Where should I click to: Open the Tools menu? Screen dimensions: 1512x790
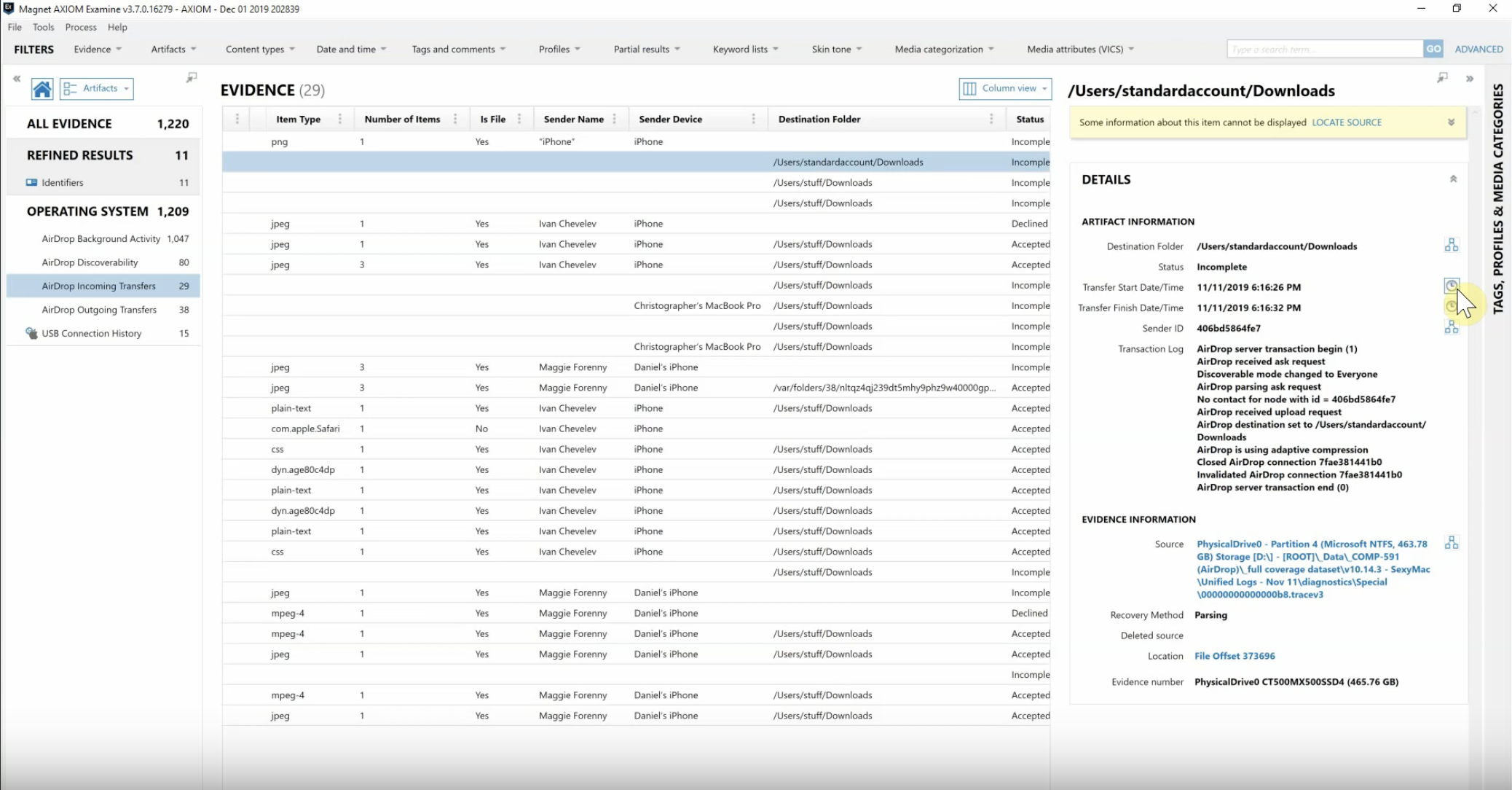point(43,27)
